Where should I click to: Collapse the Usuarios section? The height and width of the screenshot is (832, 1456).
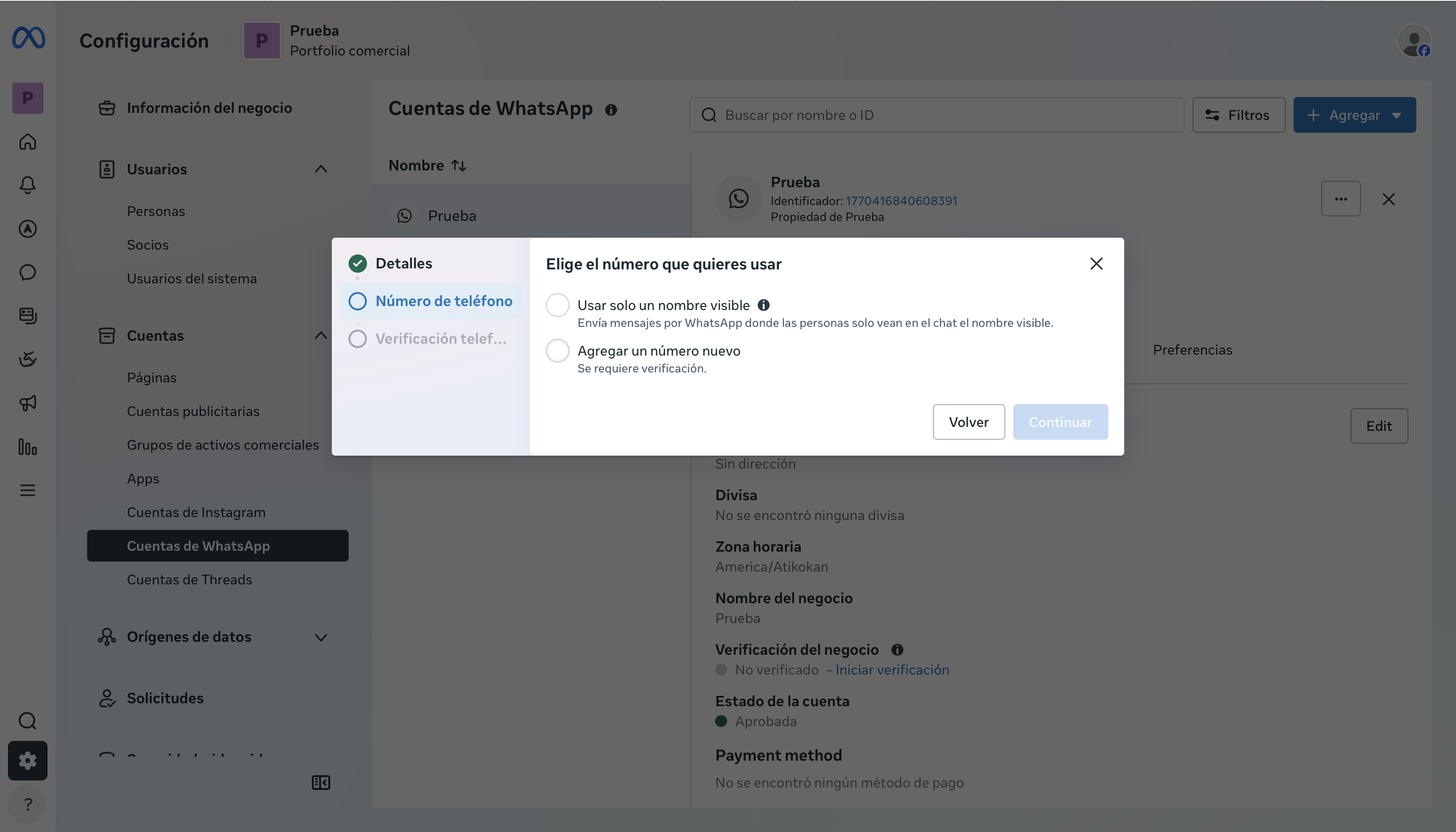(321, 169)
